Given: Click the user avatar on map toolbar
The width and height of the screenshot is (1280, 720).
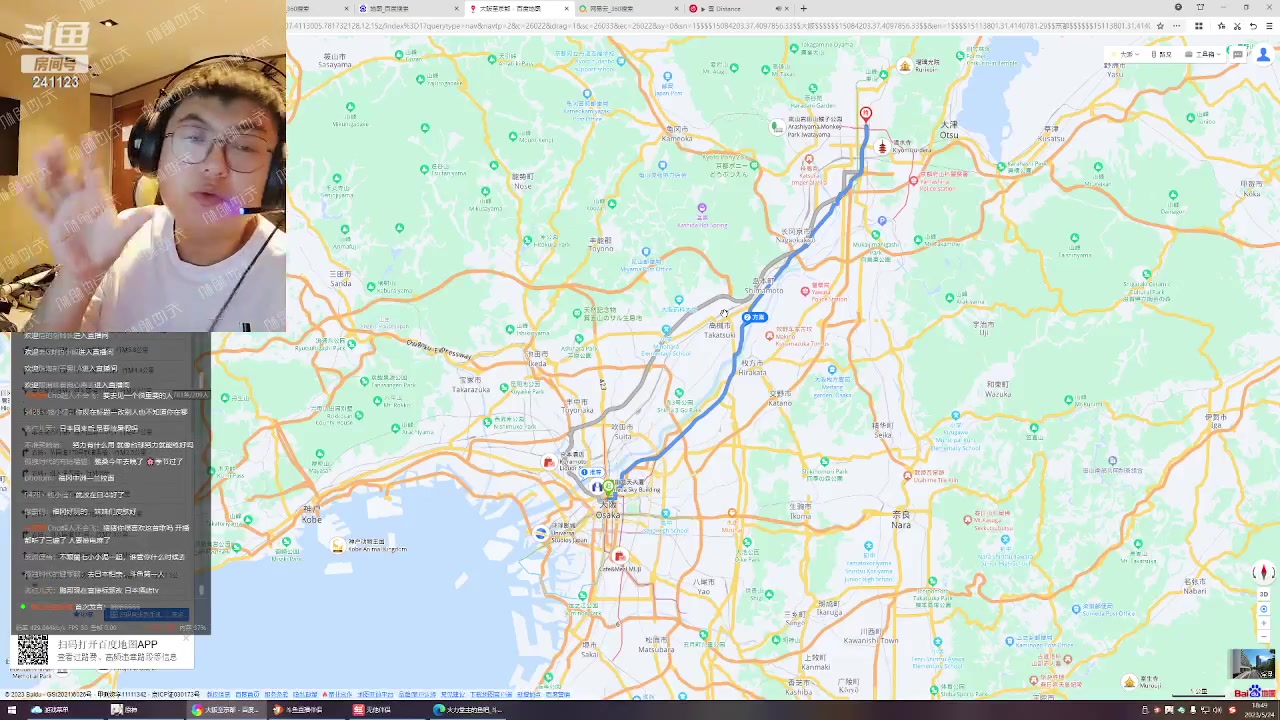Looking at the screenshot, I should (x=1261, y=54).
